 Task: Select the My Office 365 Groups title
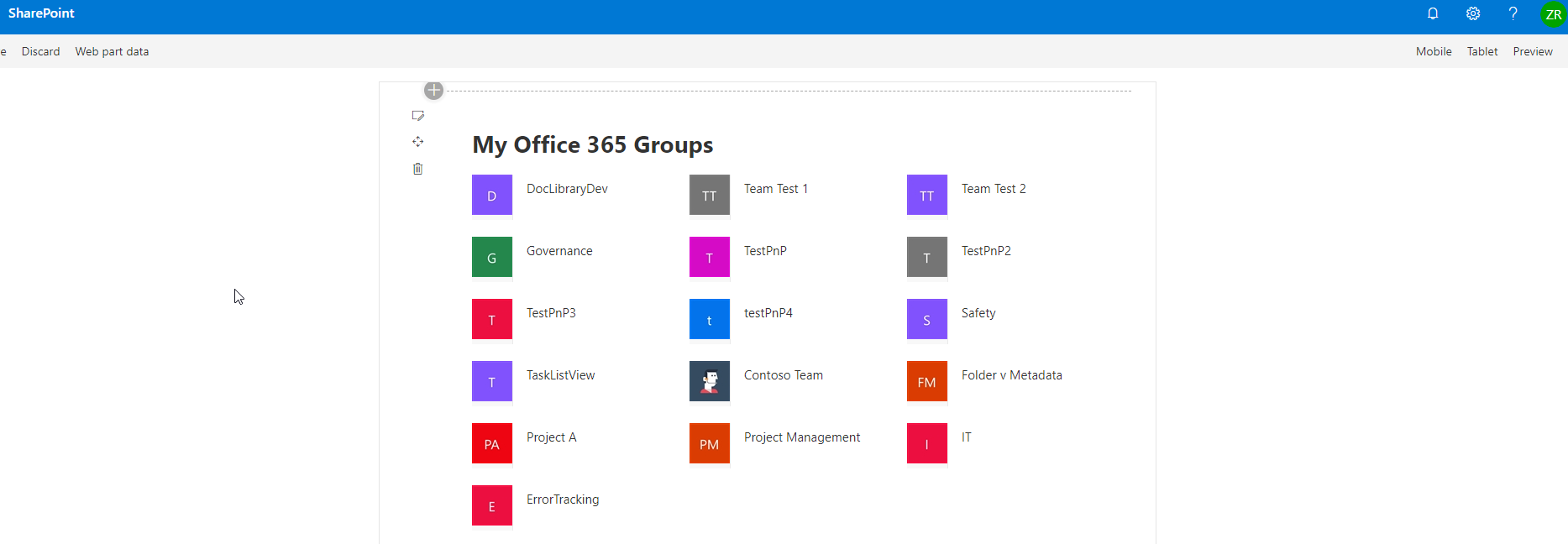click(593, 144)
